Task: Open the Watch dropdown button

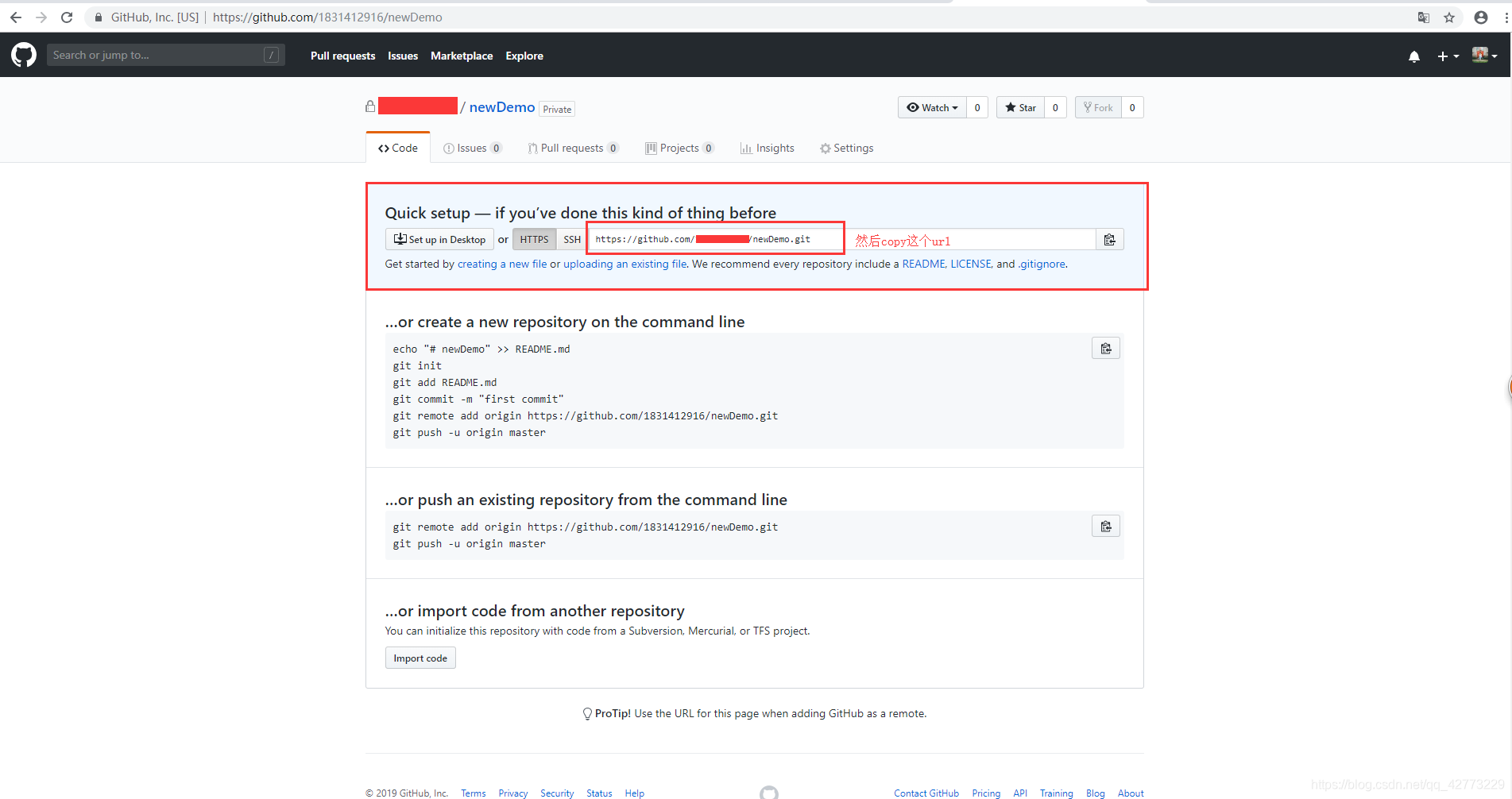Action: tap(933, 107)
